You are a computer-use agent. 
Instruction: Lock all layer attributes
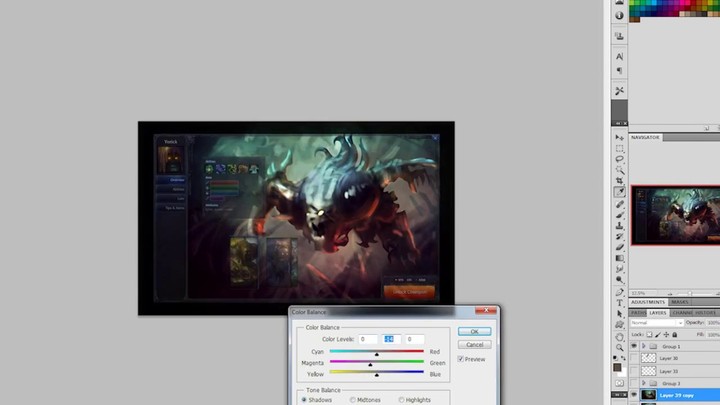coord(675,335)
